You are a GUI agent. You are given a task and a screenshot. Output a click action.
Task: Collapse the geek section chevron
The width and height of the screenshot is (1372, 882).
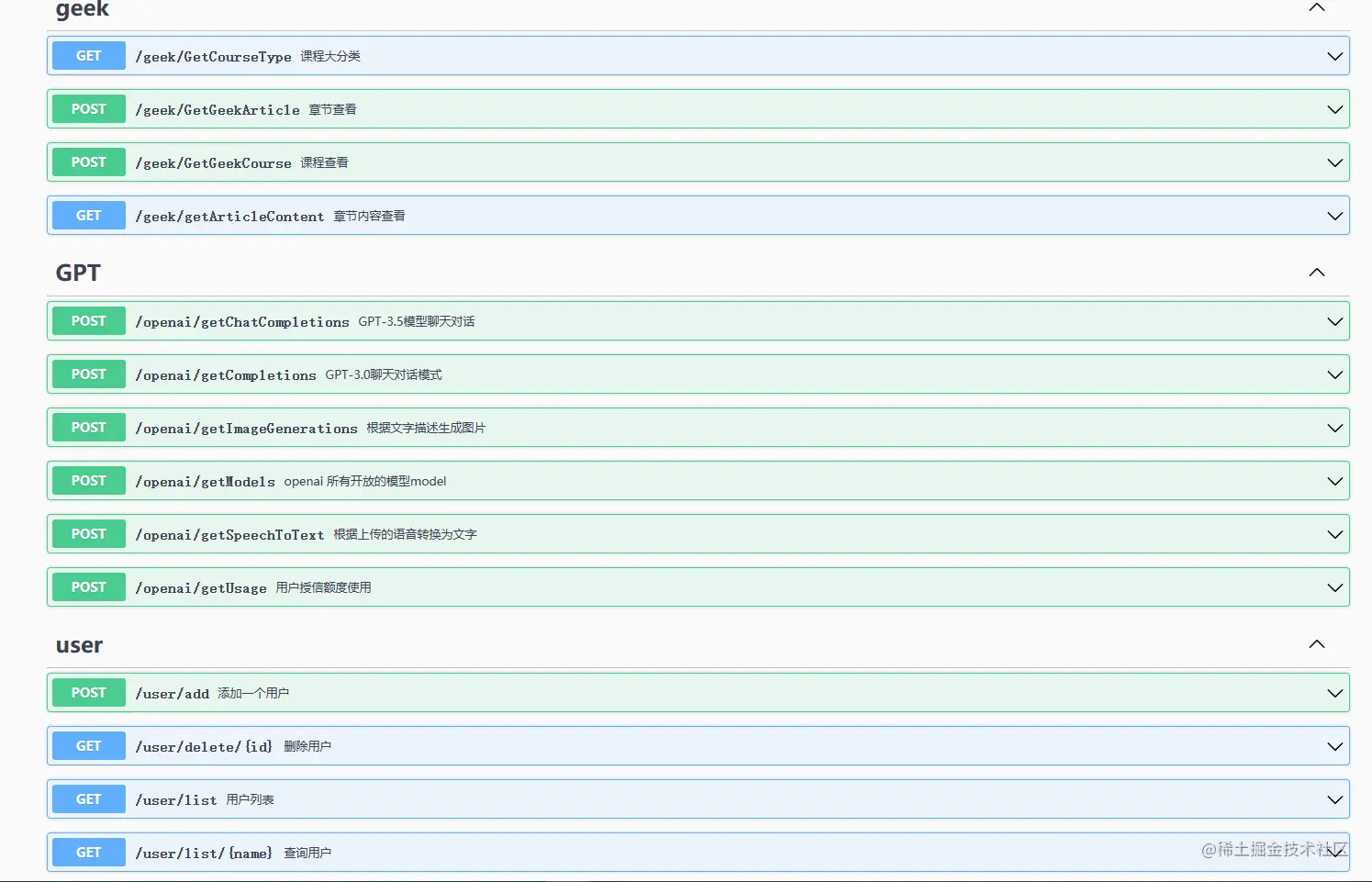[1316, 7]
